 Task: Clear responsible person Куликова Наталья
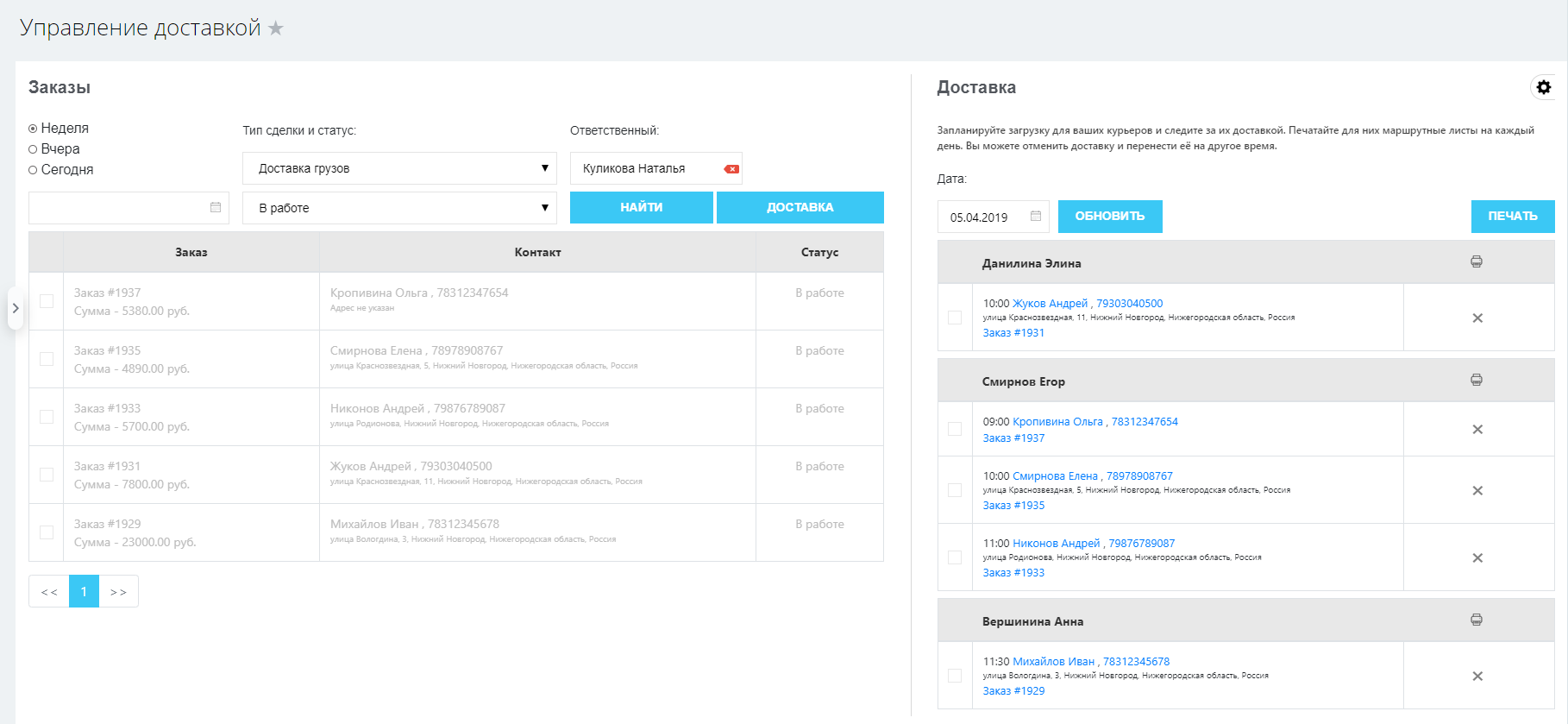coord(731,169)
